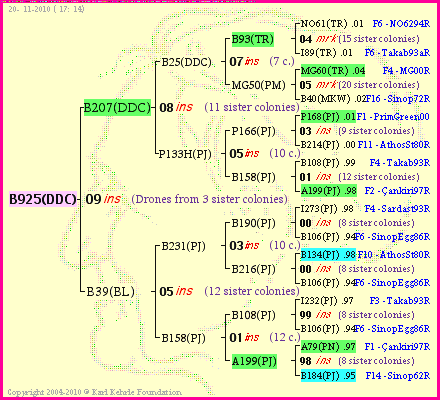Open link F3 - Takab93R

click(x=400, y=301)
